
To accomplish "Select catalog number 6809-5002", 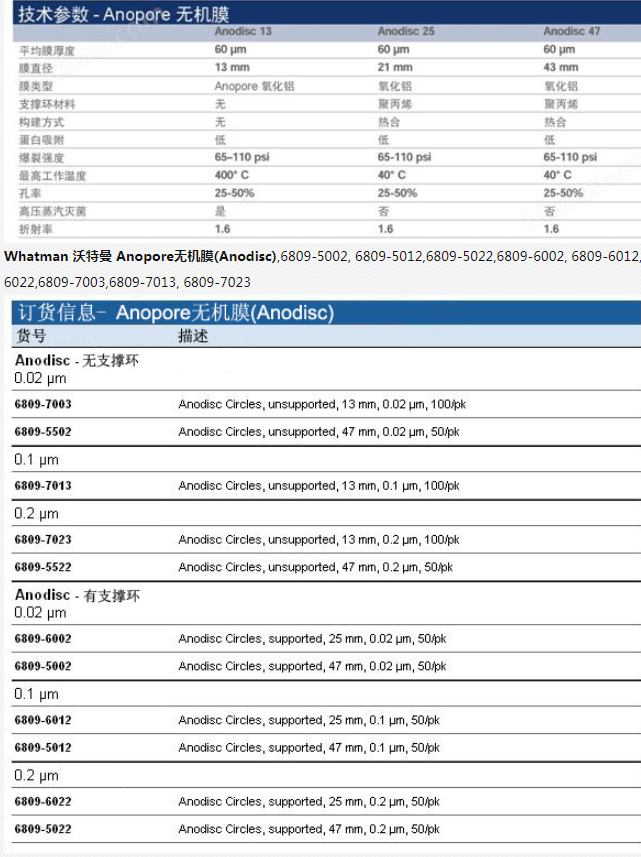I will coord(43,666).
